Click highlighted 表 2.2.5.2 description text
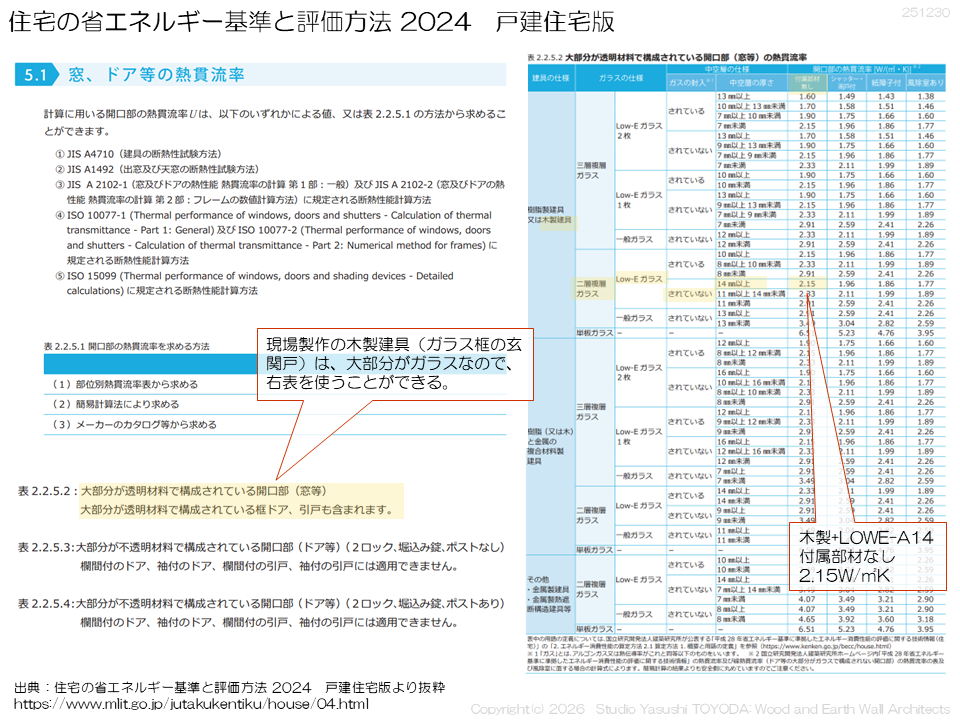Viewport: 960px width, 720px height. (240, 500)
